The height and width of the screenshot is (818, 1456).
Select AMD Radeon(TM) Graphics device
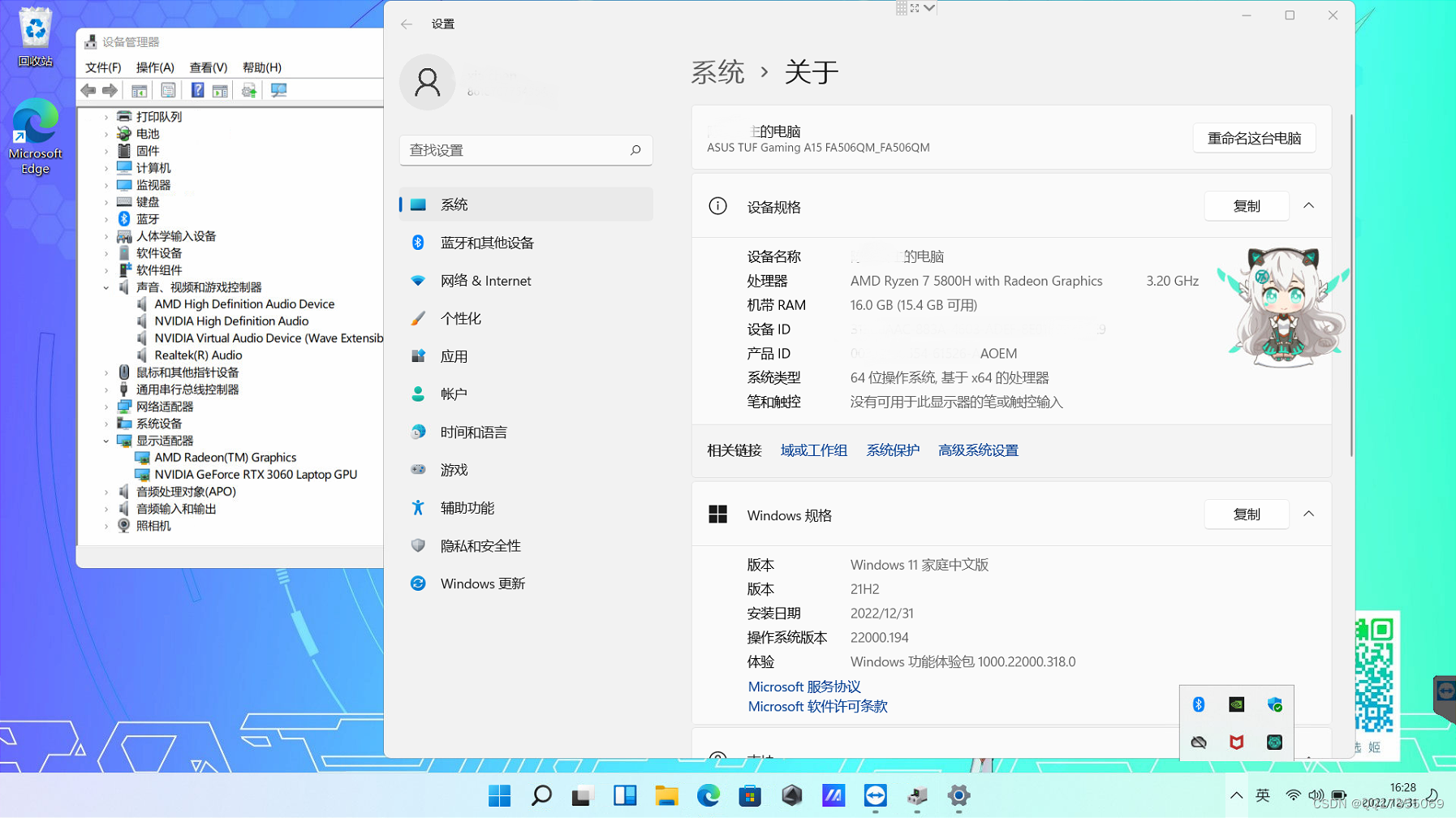click(x=225, y=458)
